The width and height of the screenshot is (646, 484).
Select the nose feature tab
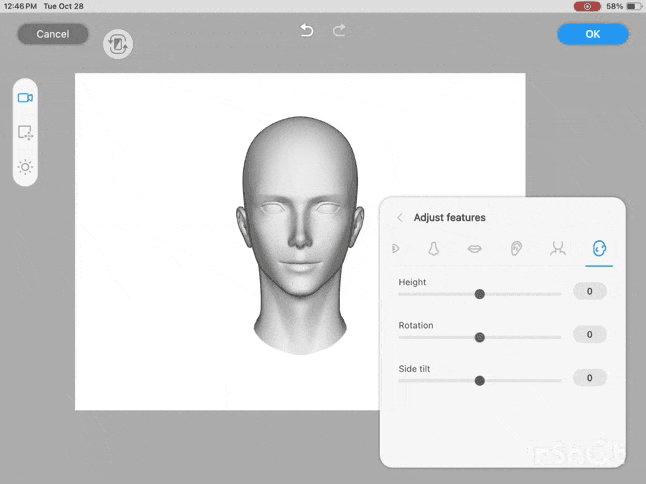tap(434, 248)
